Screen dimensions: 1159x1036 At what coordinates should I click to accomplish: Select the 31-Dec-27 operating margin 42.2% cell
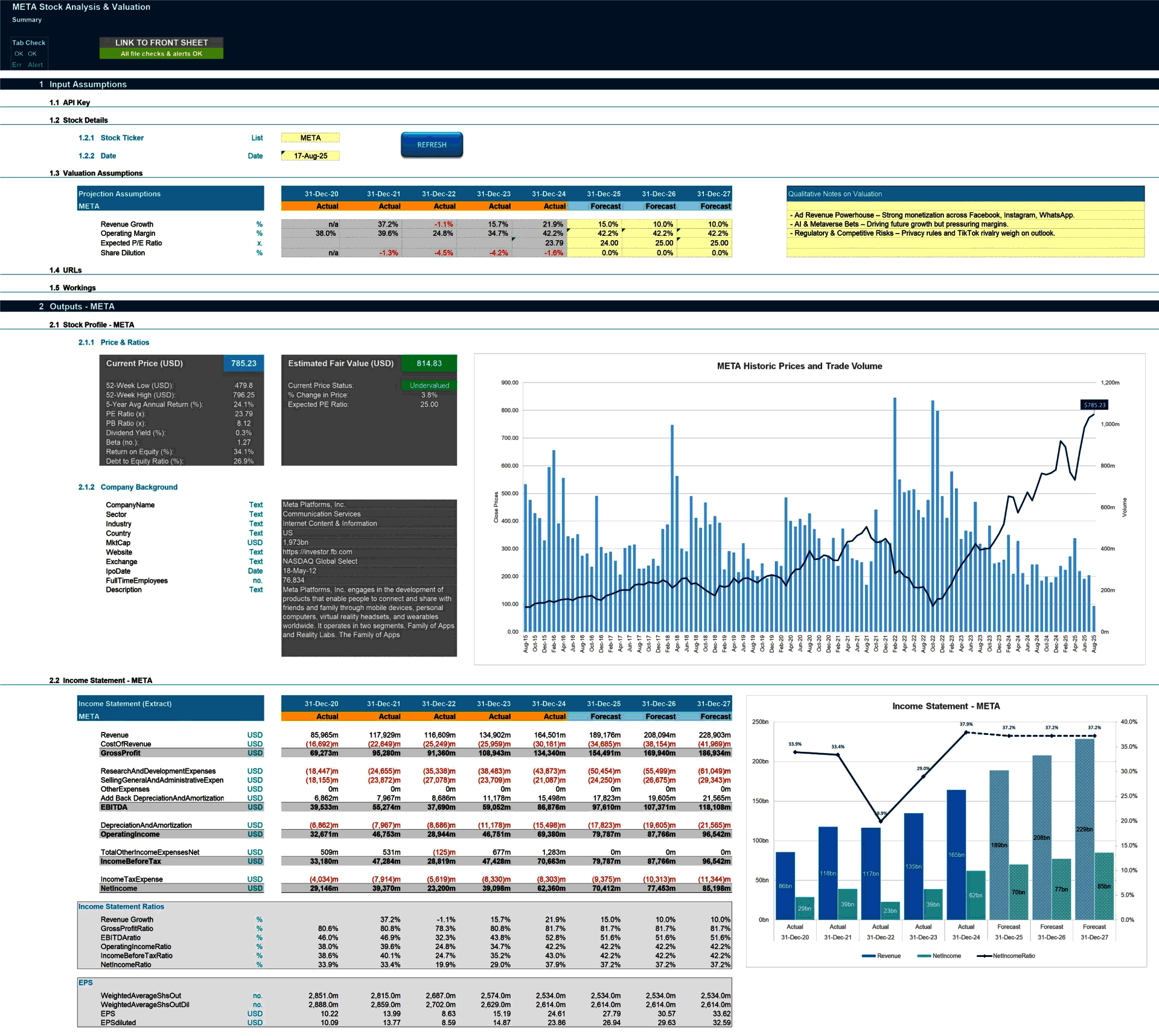(704, 234)
